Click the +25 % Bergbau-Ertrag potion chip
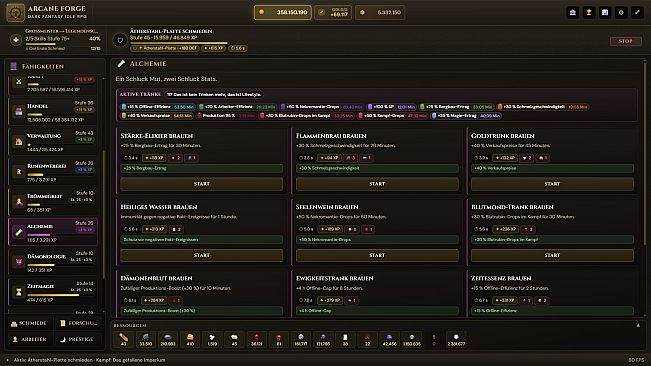Screen dimensions: 651x366 (457, 107)
